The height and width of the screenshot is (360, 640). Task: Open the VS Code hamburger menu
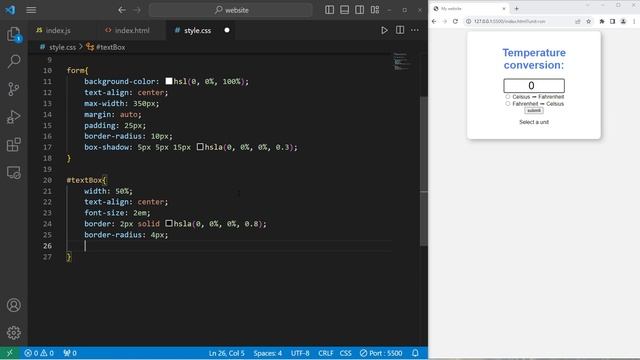tap(31, 10)
